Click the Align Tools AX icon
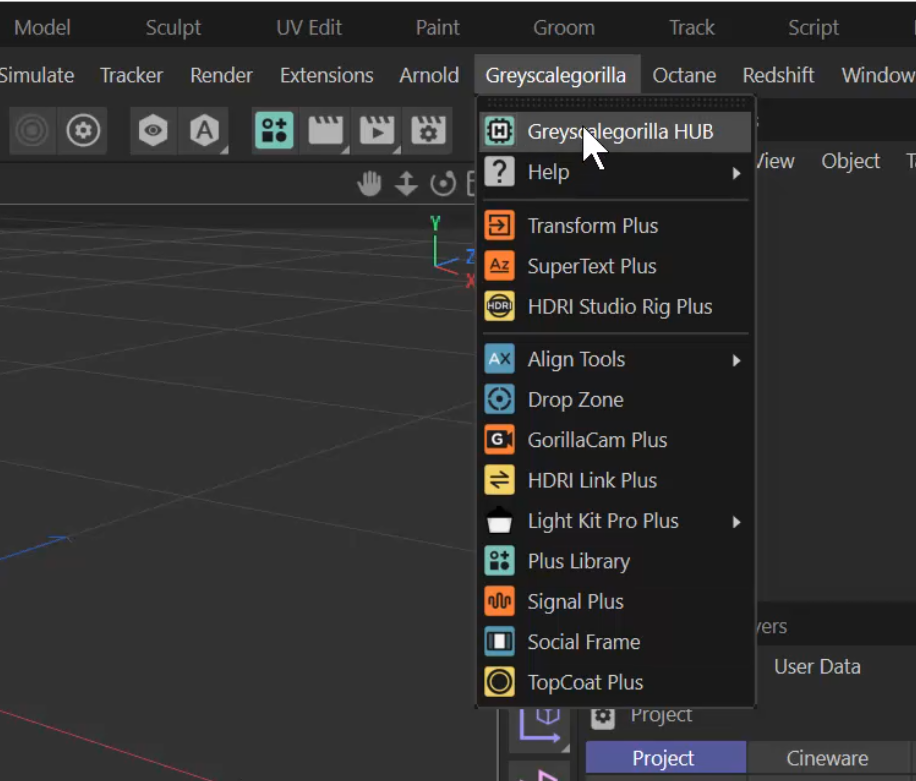The image size is (916, 781). [x=499, y=359]
